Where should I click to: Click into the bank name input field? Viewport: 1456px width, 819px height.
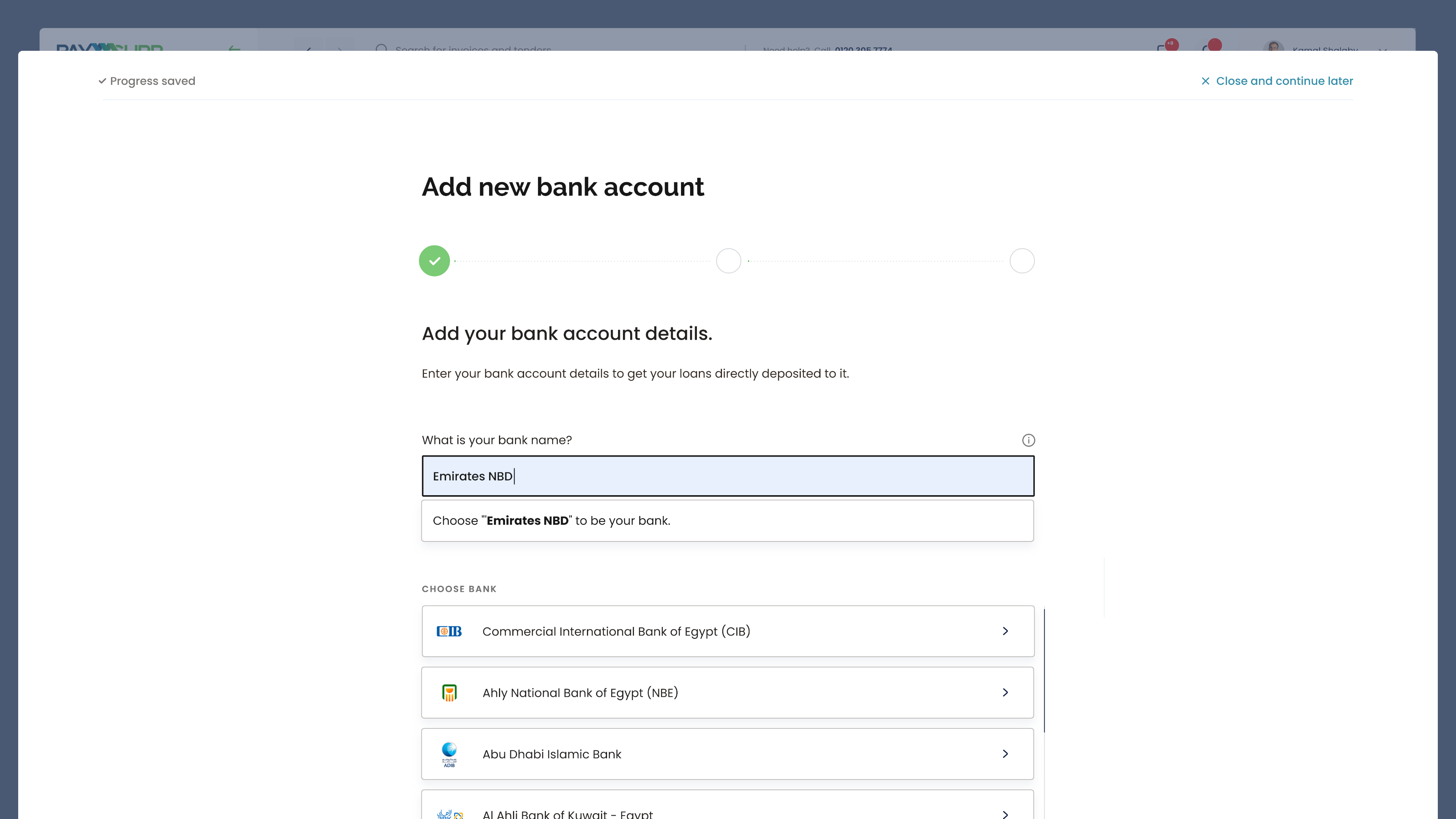click(728, 477)
